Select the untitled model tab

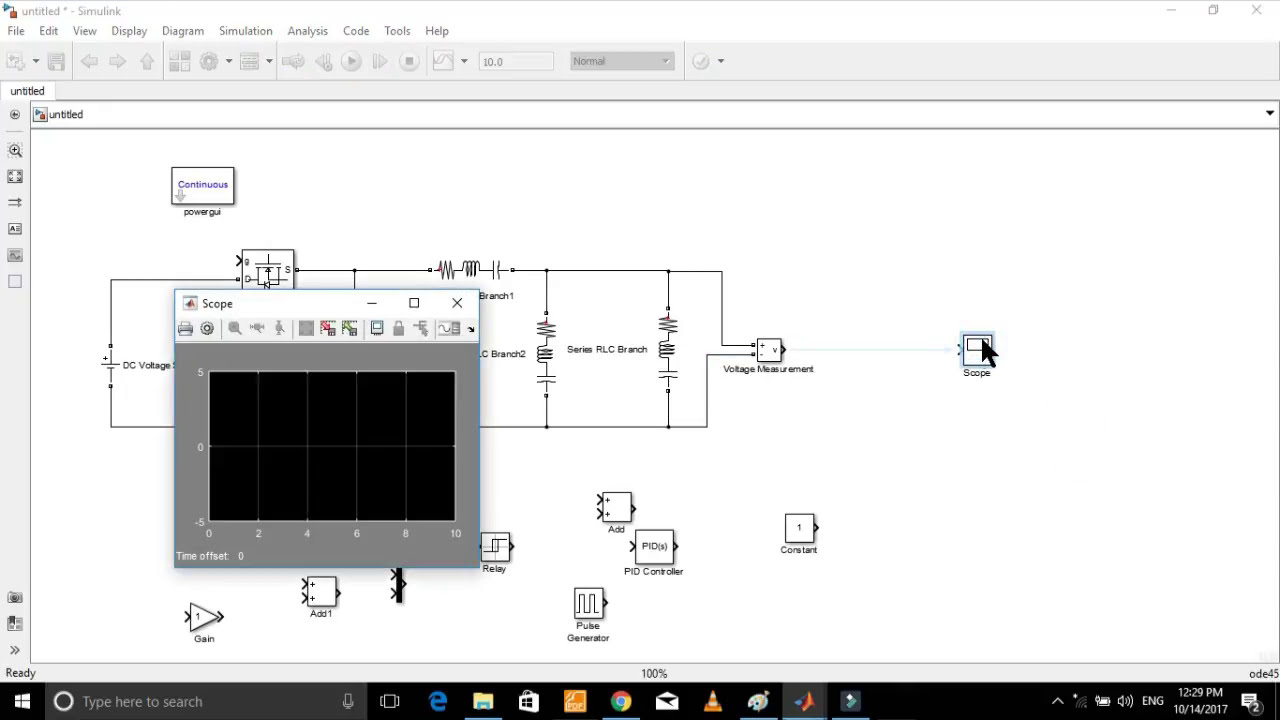[x=27, y=91]
